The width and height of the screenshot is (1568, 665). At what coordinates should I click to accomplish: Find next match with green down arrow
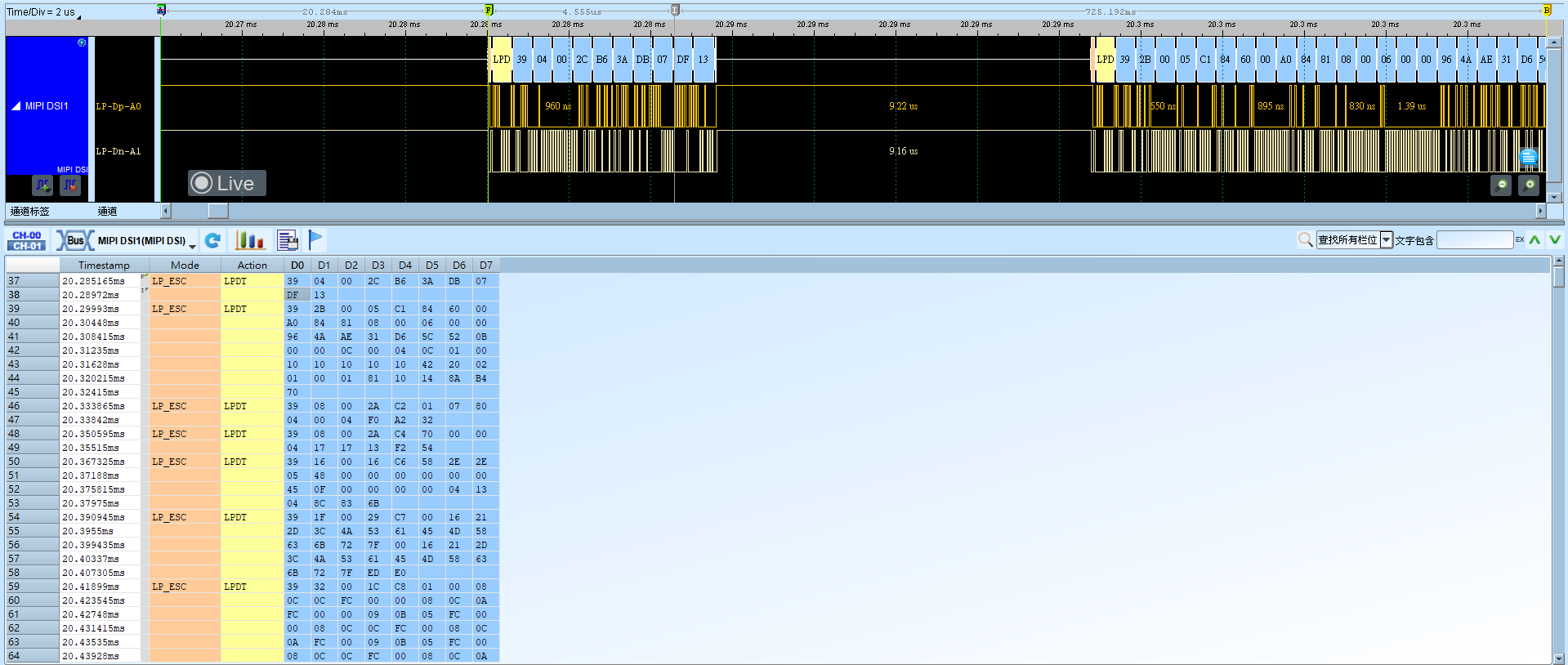[x=1555, y=239]
